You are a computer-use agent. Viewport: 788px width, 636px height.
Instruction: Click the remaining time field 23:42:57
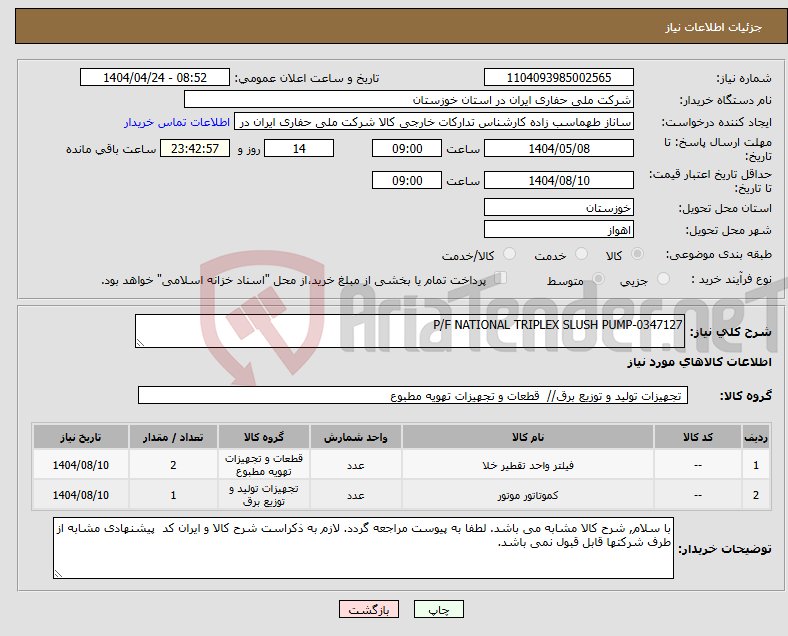point(195,148)
